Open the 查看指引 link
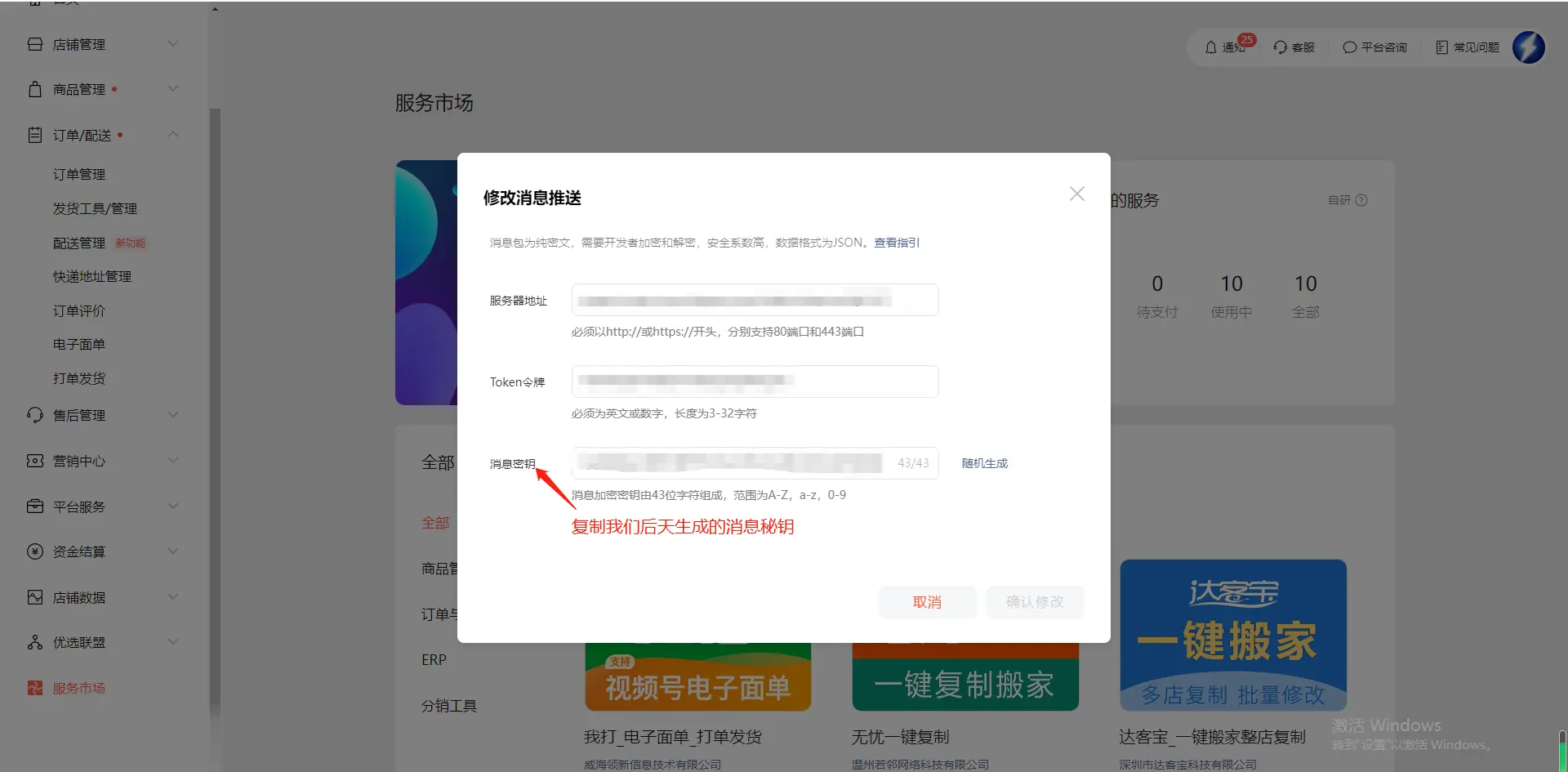This screenshot has width=1568, height=772. (x=896, y=243)
